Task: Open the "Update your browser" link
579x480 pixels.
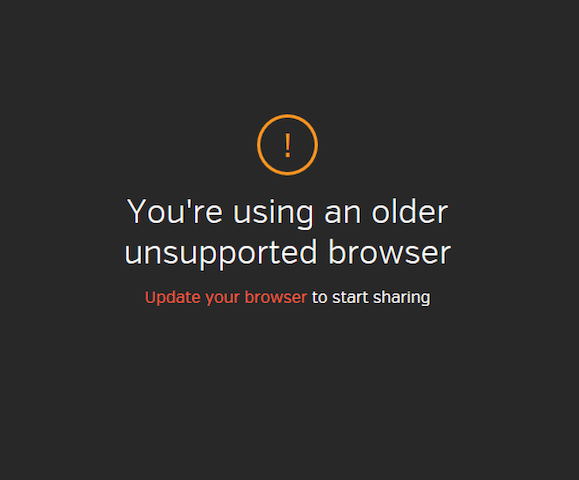Action: point(226,298)
